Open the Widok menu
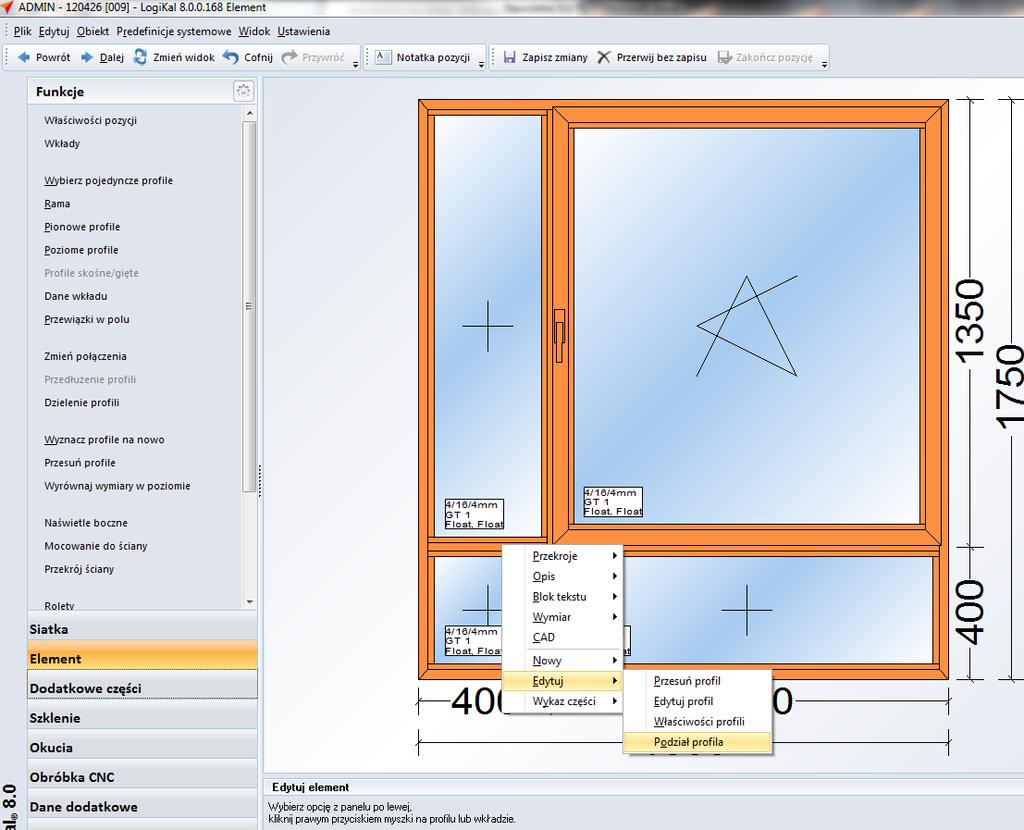The width and height of the screenshot is (1024, 830). coord(254,31)
